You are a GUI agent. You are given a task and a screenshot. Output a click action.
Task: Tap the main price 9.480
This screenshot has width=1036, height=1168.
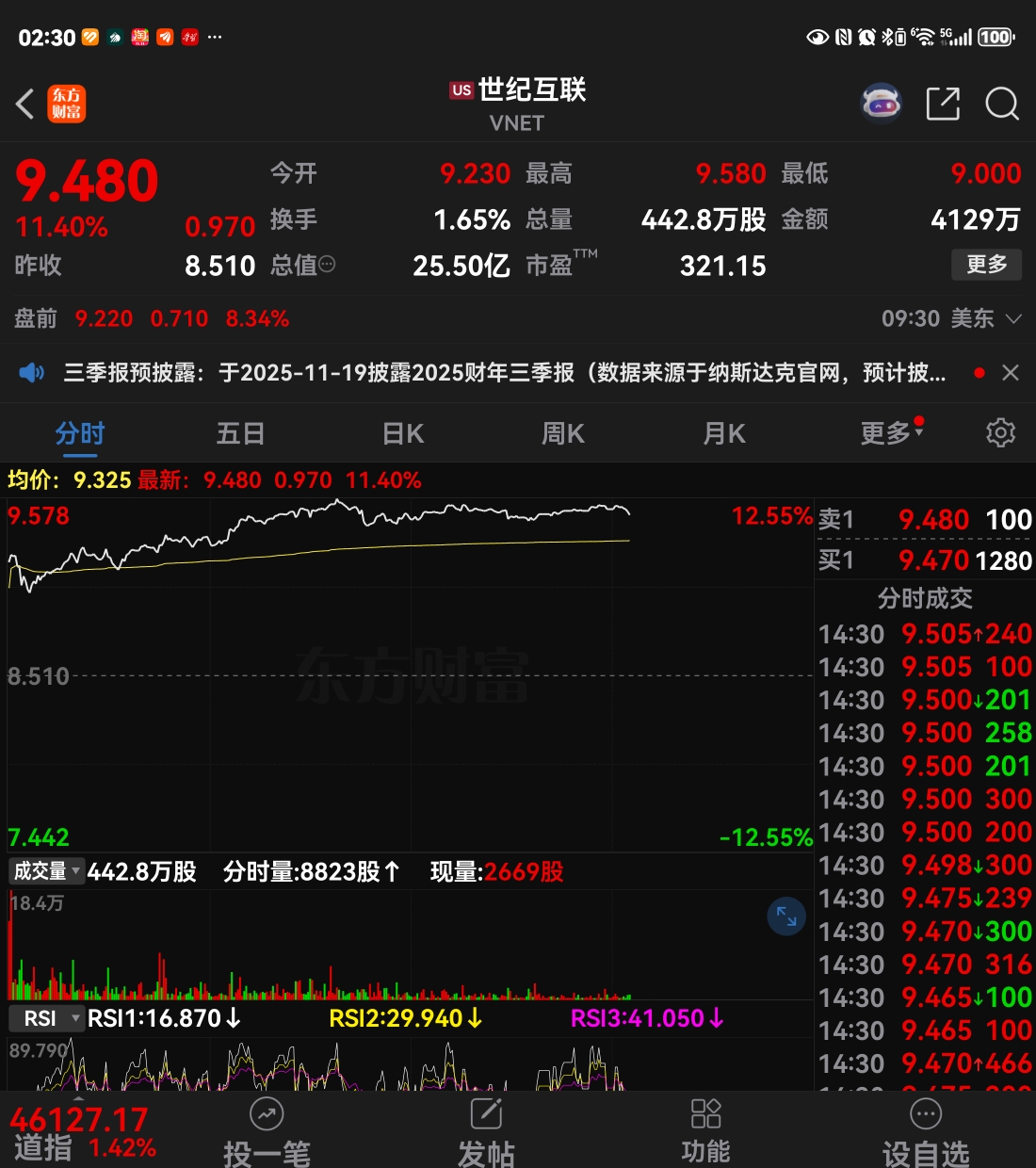pos(87,182)
